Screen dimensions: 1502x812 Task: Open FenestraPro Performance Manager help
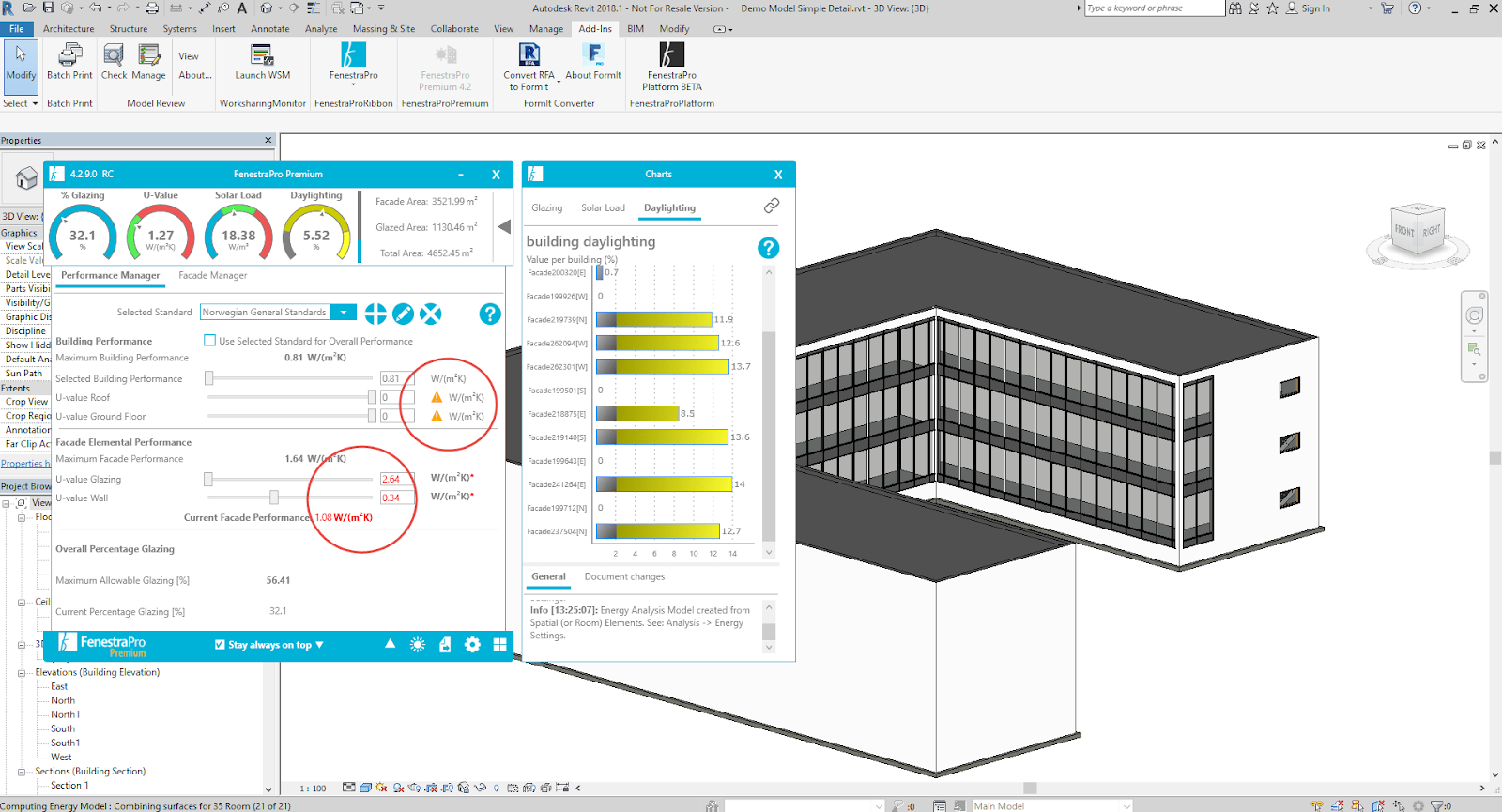(490, 314)
